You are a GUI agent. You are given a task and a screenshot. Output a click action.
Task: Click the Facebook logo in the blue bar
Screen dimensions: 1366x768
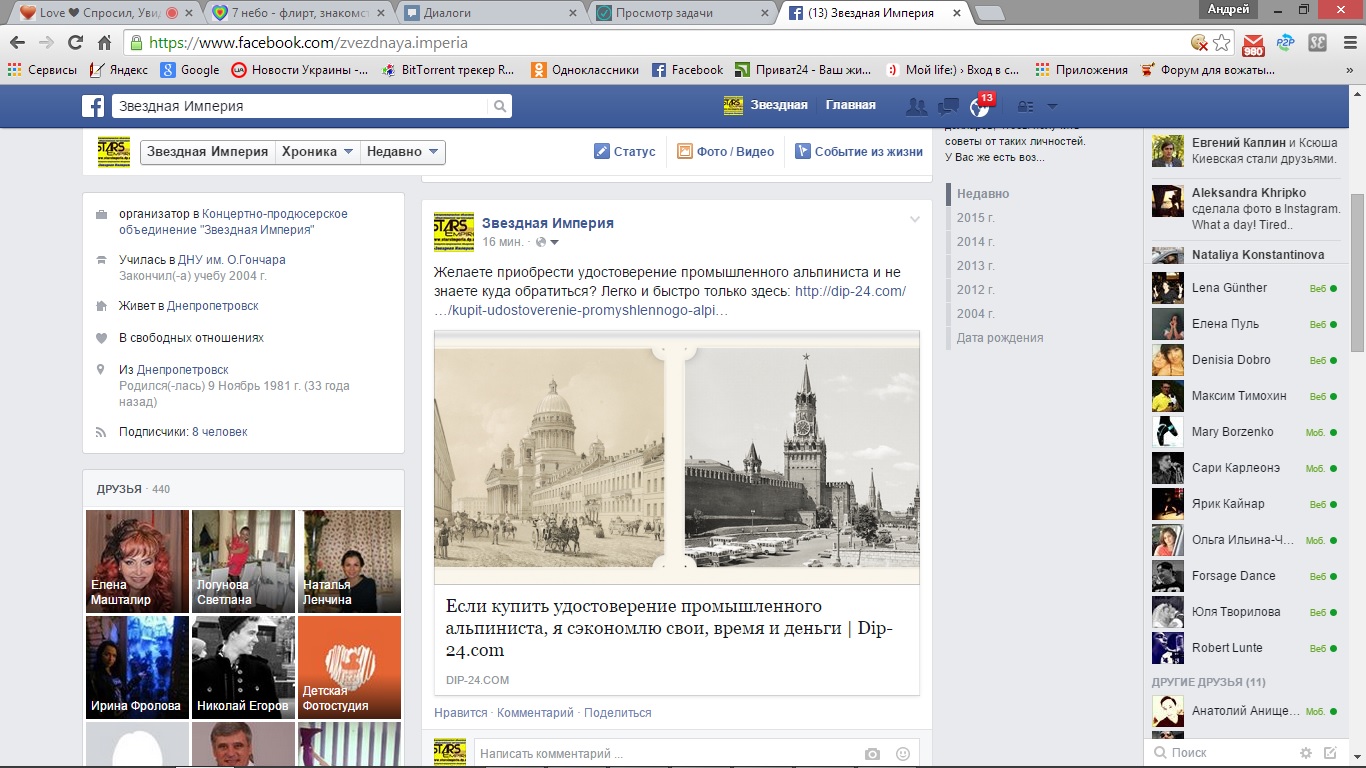pyautogui.click(x=93, y=106)
